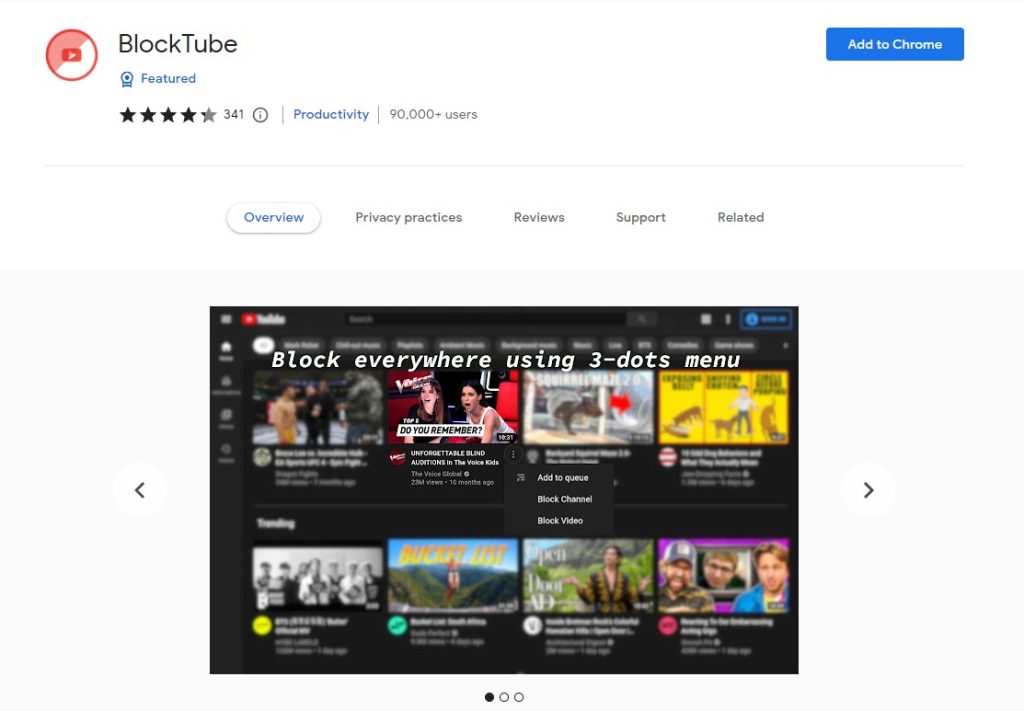Open the Reviews tab
1024x711 pixels.
pyautogui.click(x=539, y=217)
